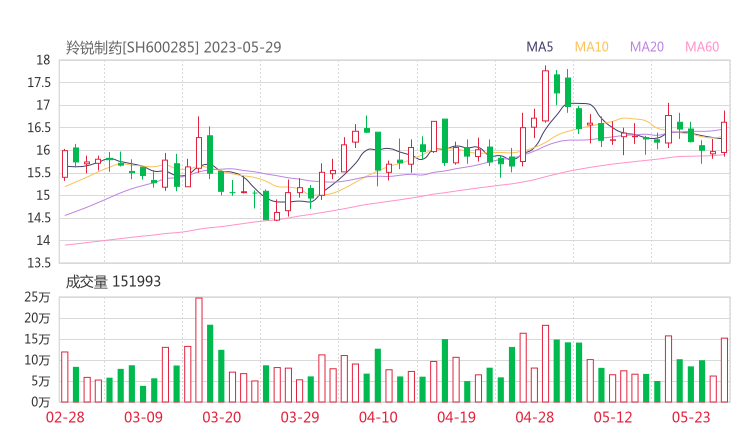Click the 25万 volume axis label
740x440 pixels.
[38, 297]
